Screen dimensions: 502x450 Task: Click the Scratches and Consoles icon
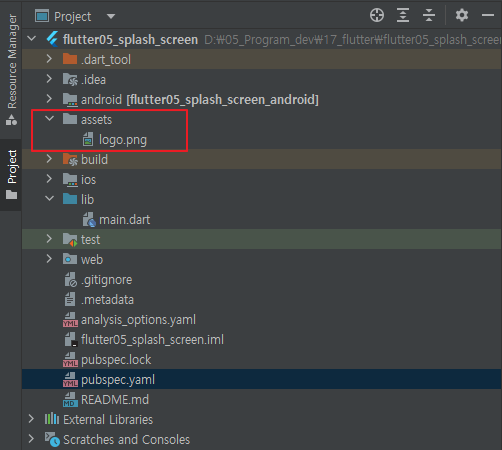(x=52, y=439)
